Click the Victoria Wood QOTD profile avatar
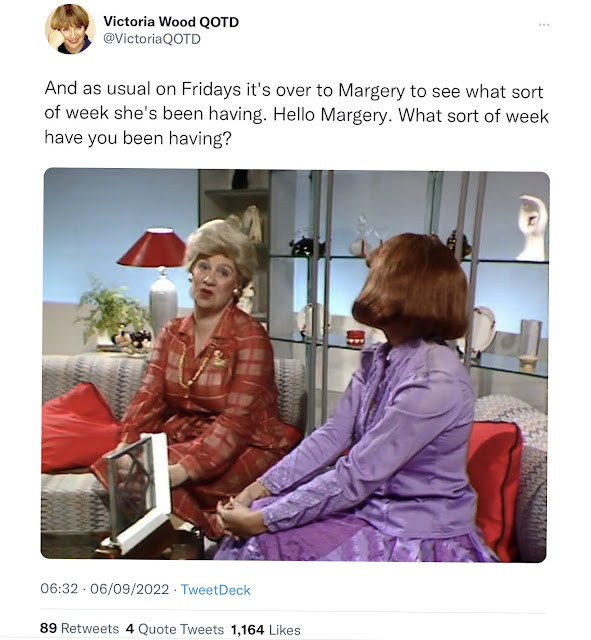591x640 pixels. coord(70,29)
